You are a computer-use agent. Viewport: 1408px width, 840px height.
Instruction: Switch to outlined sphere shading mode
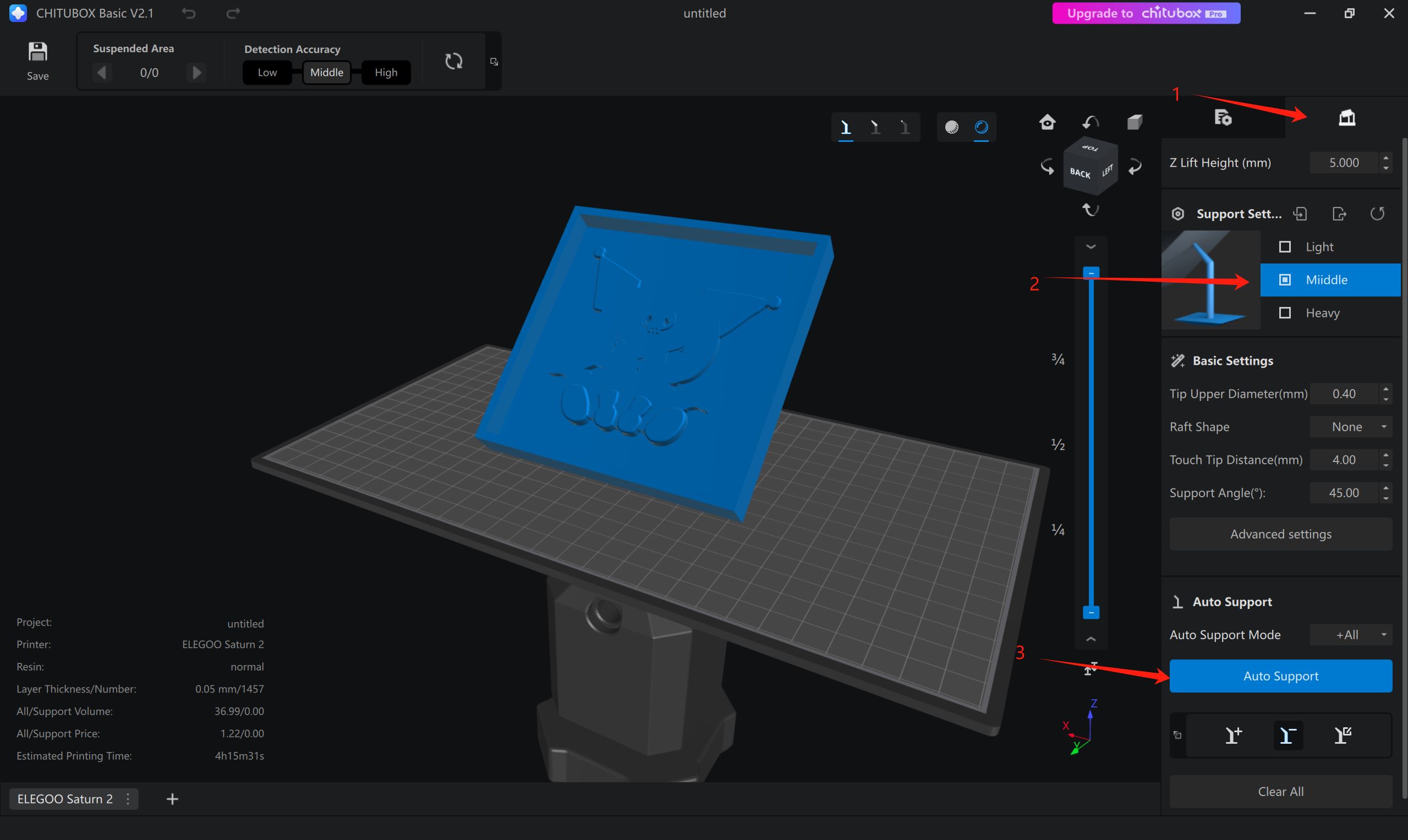click(982, 128)
